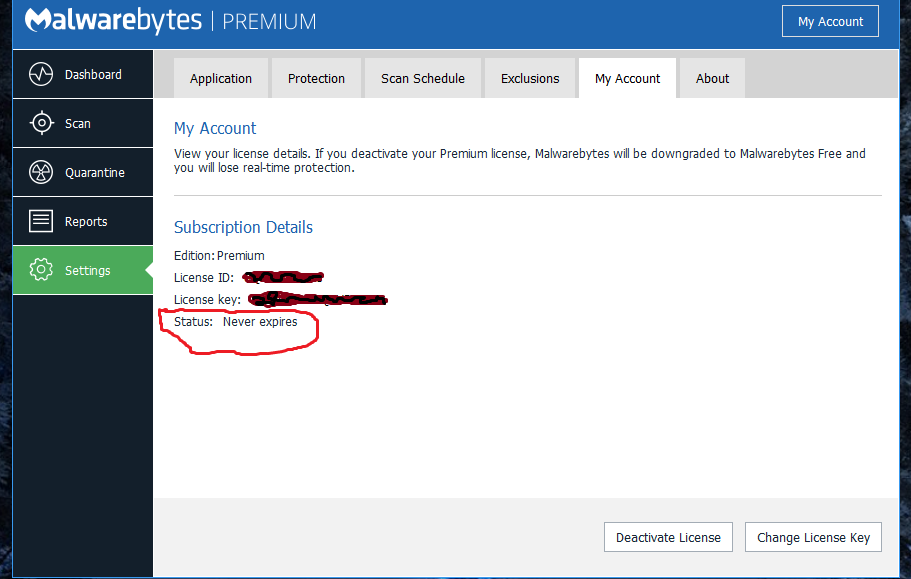
Task: Click the Subscription Details heading
Action: [x=243, y=227]
